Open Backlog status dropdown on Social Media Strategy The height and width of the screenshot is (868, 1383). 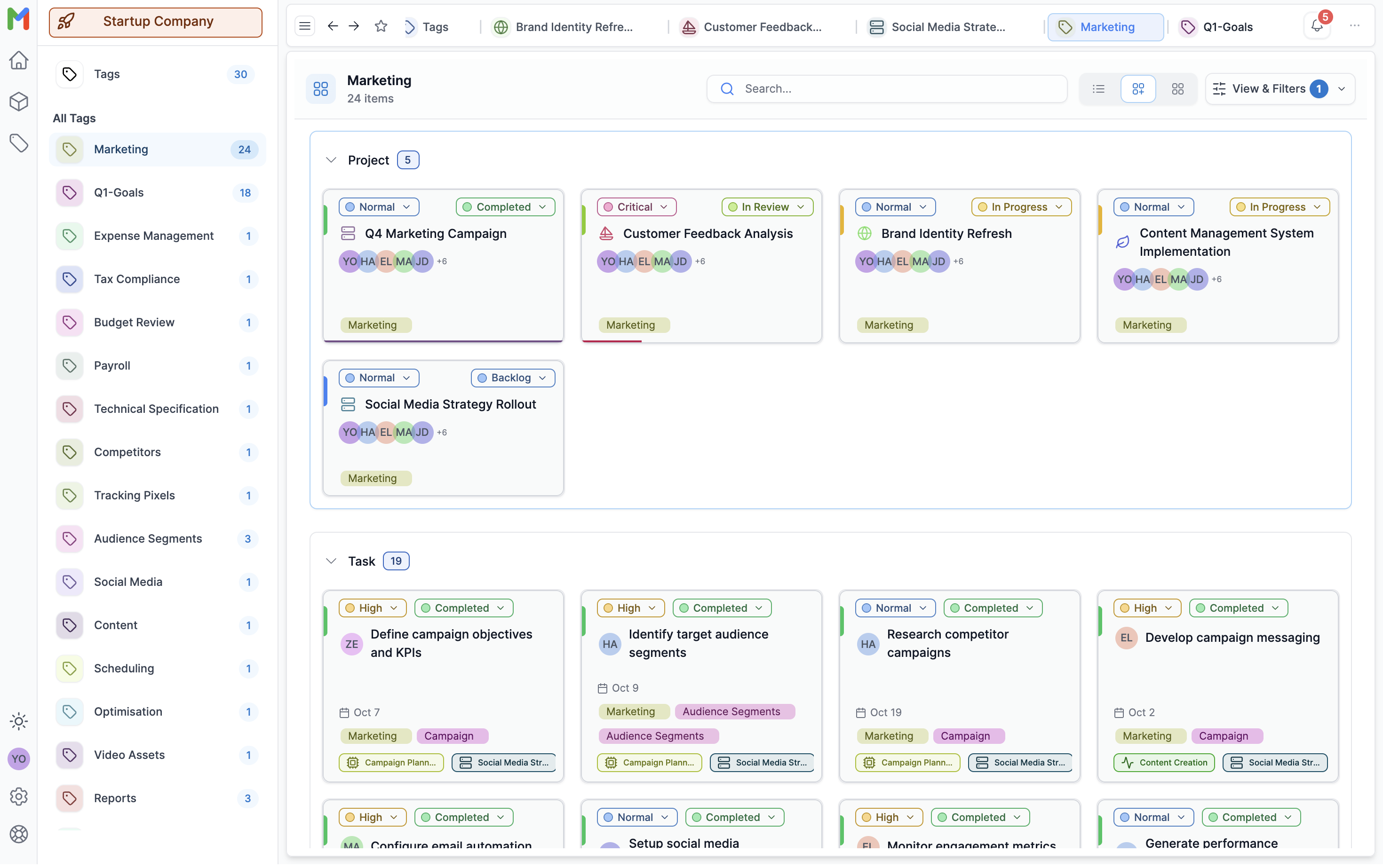(512, 378)
